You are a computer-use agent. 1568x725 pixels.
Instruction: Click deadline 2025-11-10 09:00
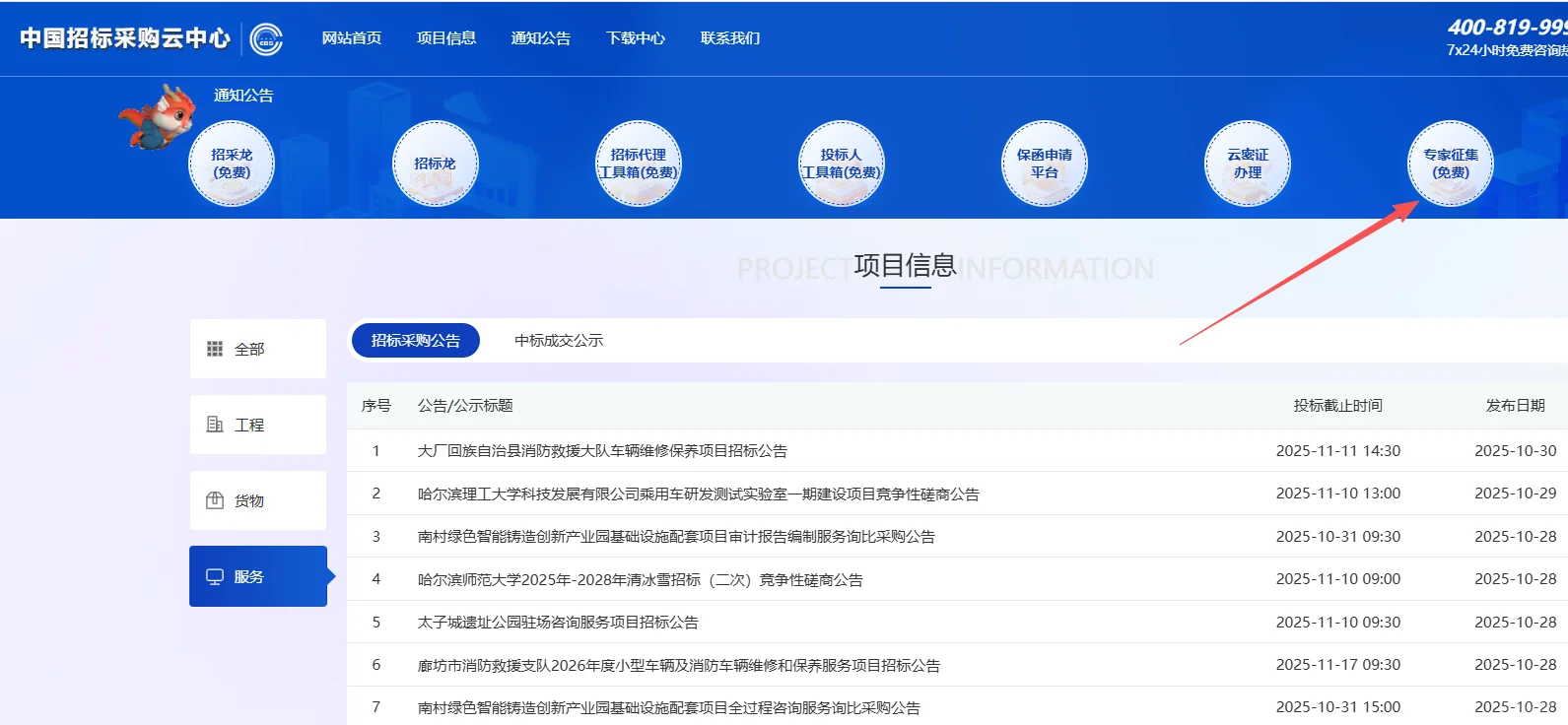1338,579
